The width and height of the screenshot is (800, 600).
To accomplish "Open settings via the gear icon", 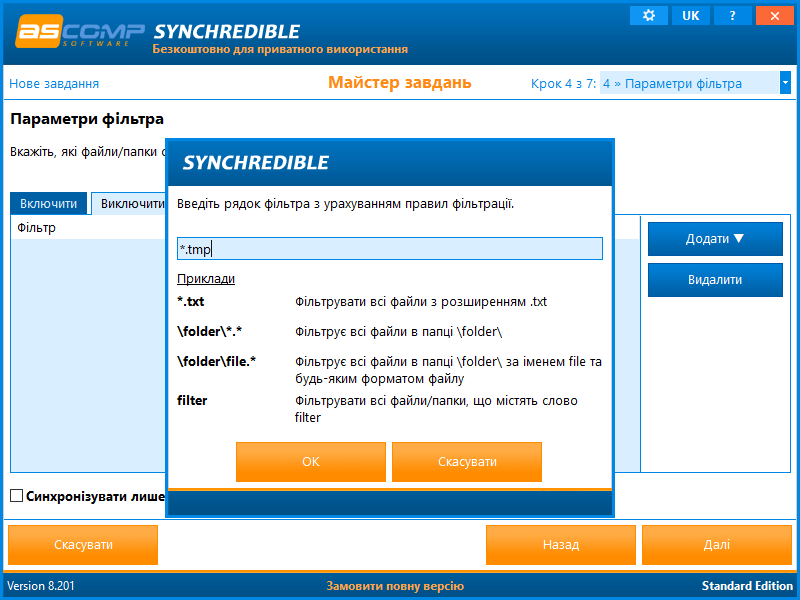I will (648, 15).
